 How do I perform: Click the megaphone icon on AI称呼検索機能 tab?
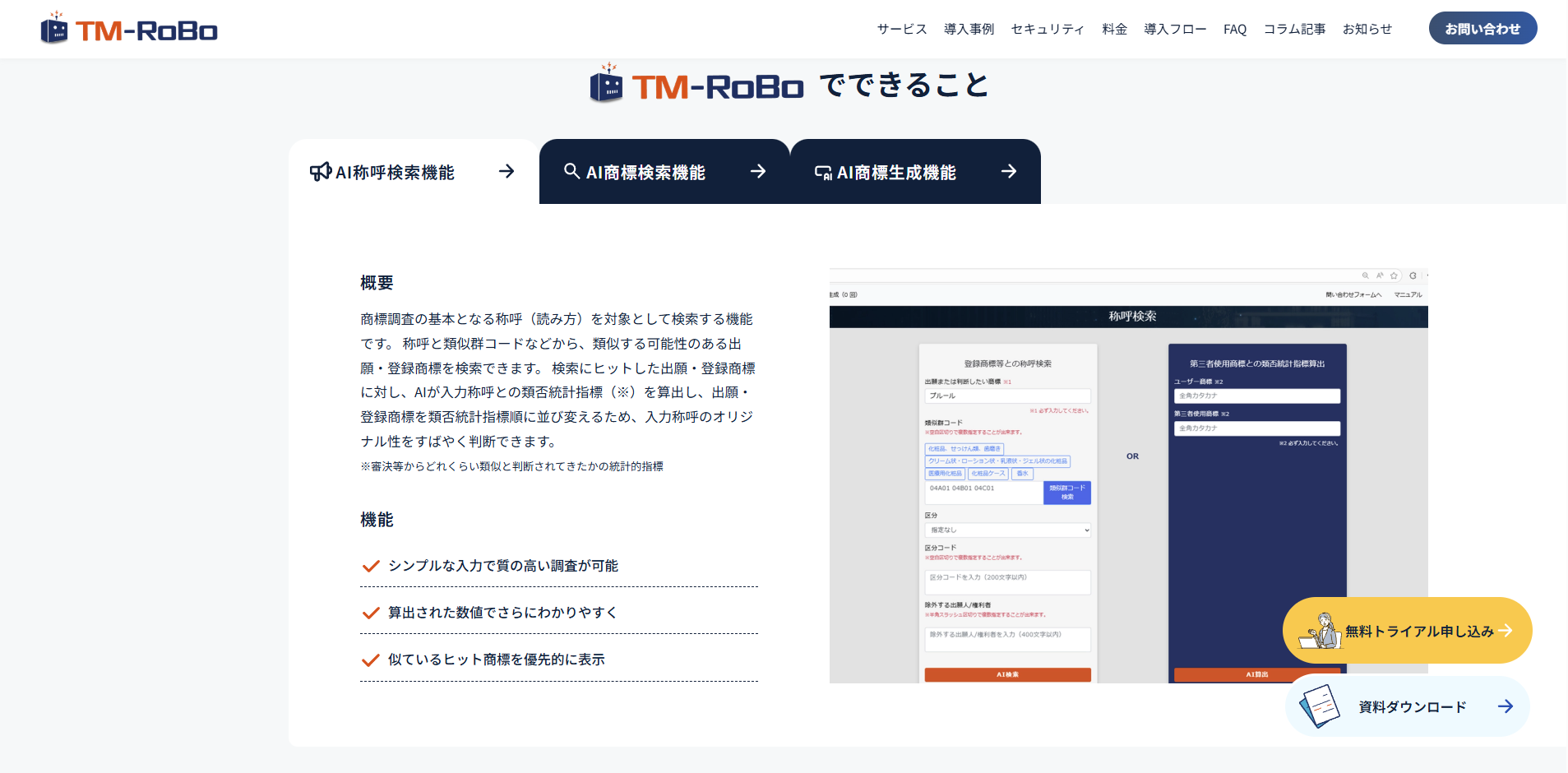coord(320,172)
